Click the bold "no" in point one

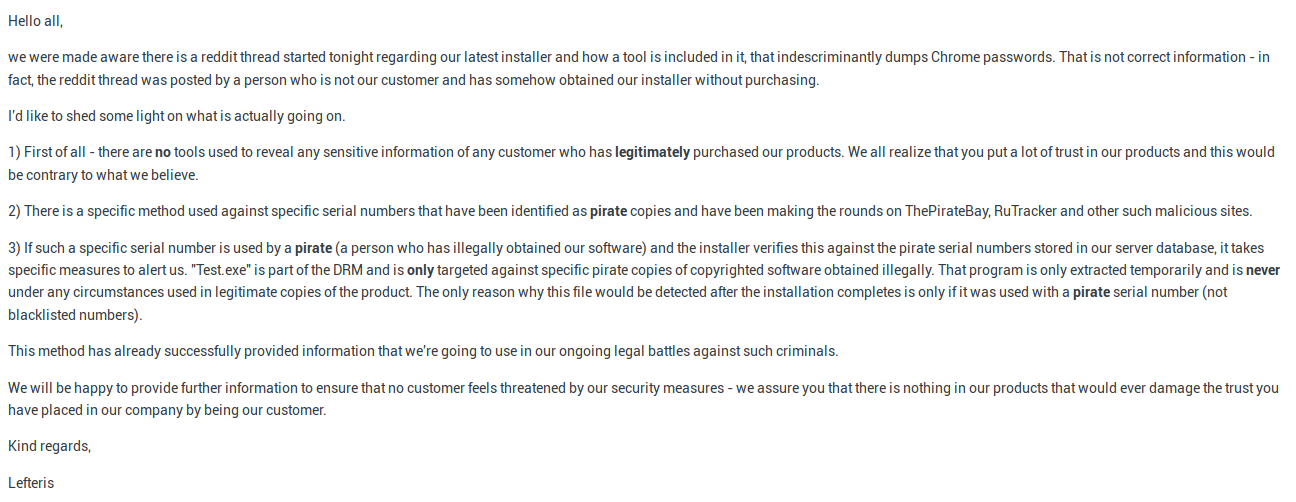[162, 152]
